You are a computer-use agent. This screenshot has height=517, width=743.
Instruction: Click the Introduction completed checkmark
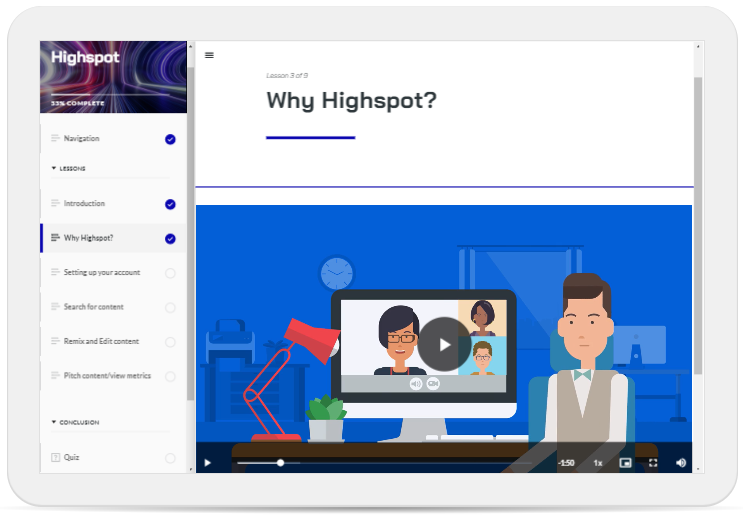pyautogui.click(x=170, y=204)
